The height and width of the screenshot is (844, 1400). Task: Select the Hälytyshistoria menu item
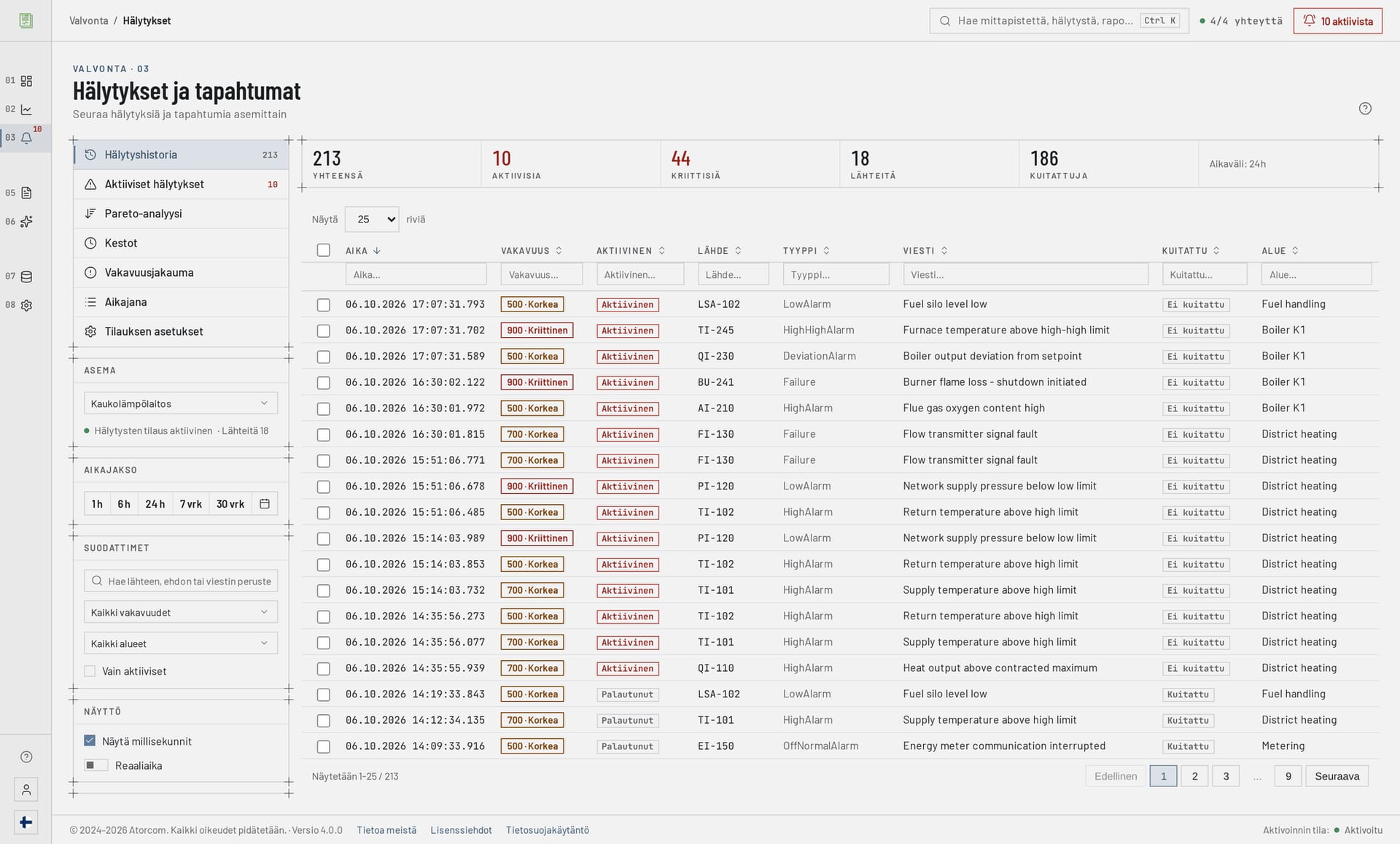181,155
